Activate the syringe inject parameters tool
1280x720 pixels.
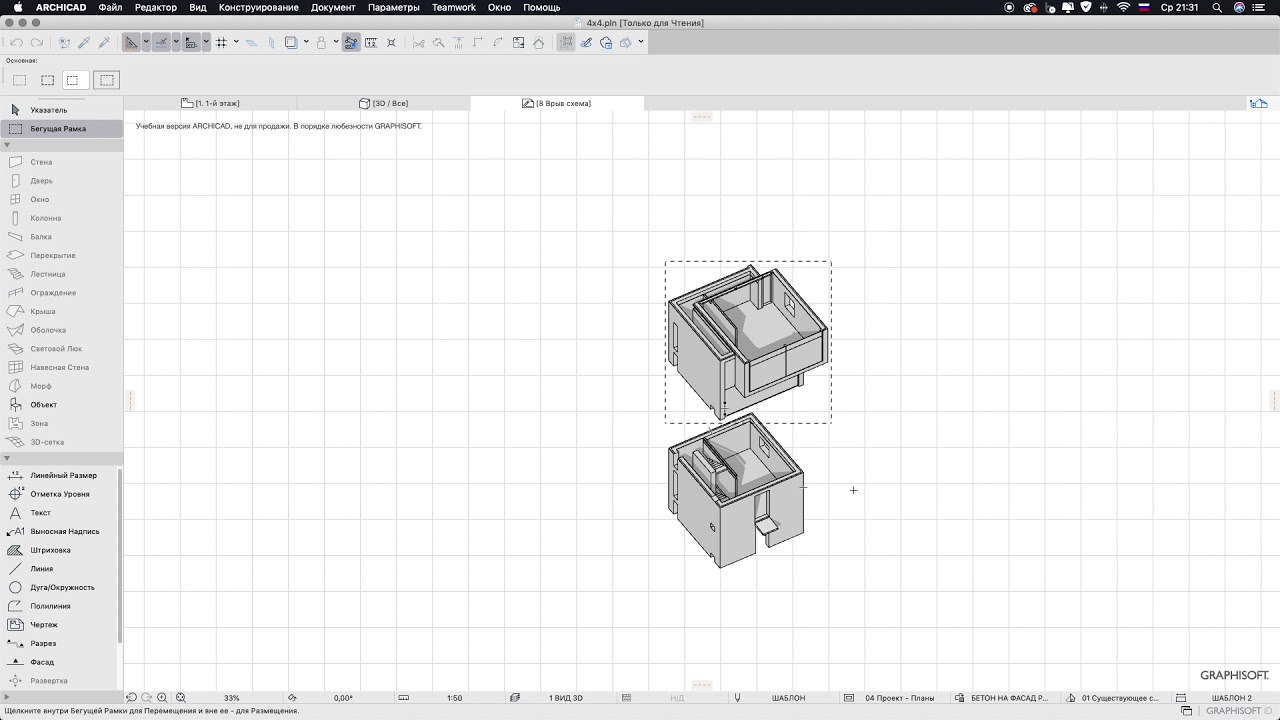[104, 43]
